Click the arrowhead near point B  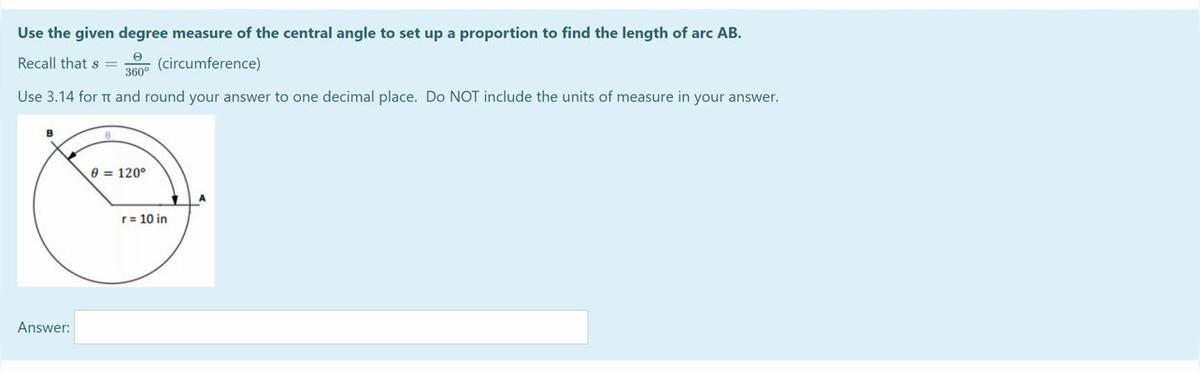[x=72, y=156]
